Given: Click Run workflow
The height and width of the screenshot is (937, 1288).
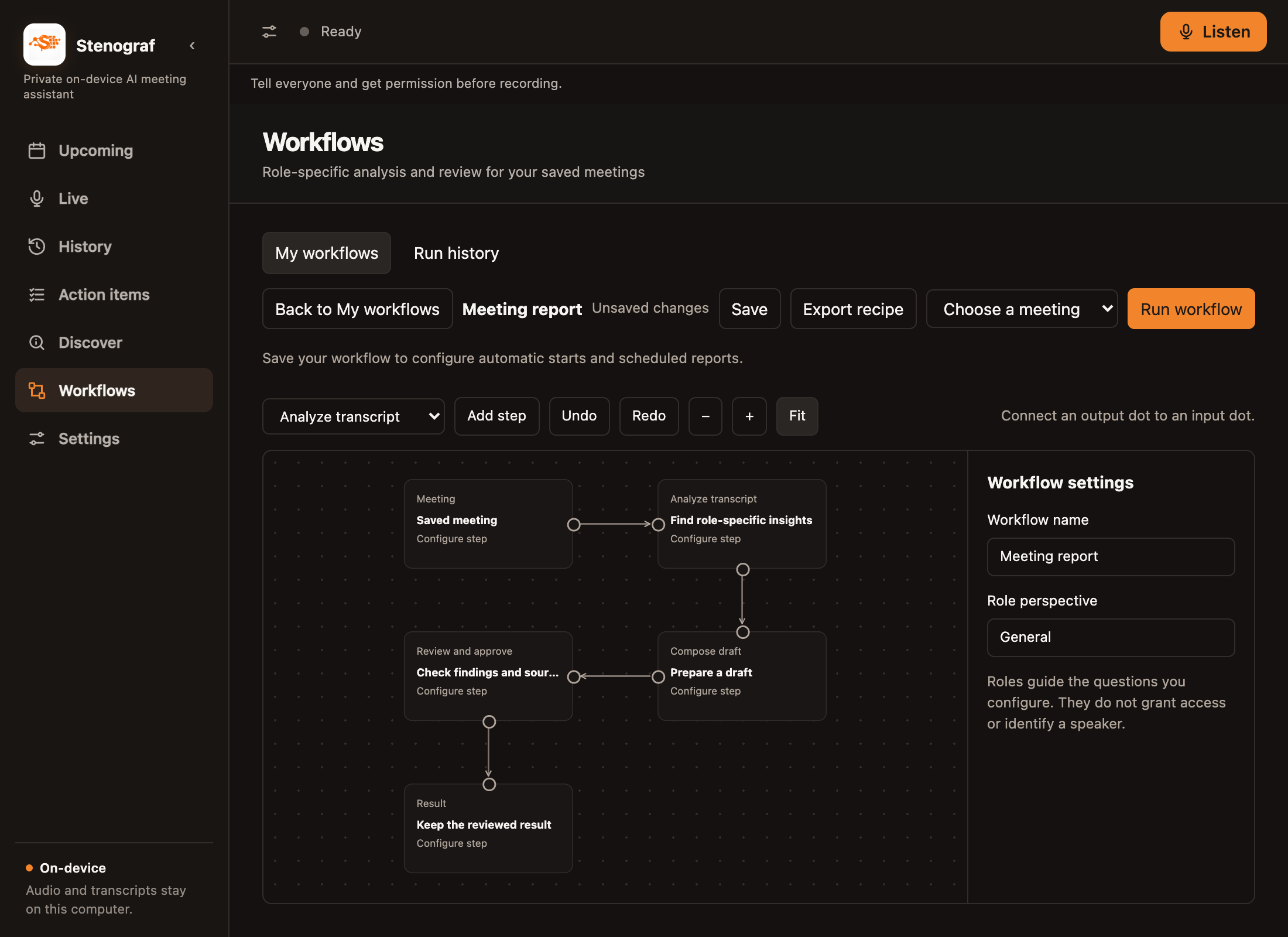Looking at the screenshot, I should (x=1191, y=309).
